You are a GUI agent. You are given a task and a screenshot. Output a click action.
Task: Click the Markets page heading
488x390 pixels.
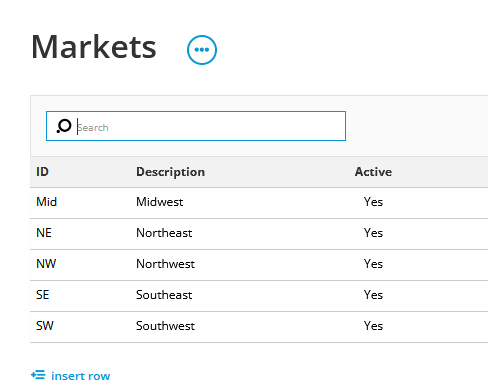click(x=94, y=47)
